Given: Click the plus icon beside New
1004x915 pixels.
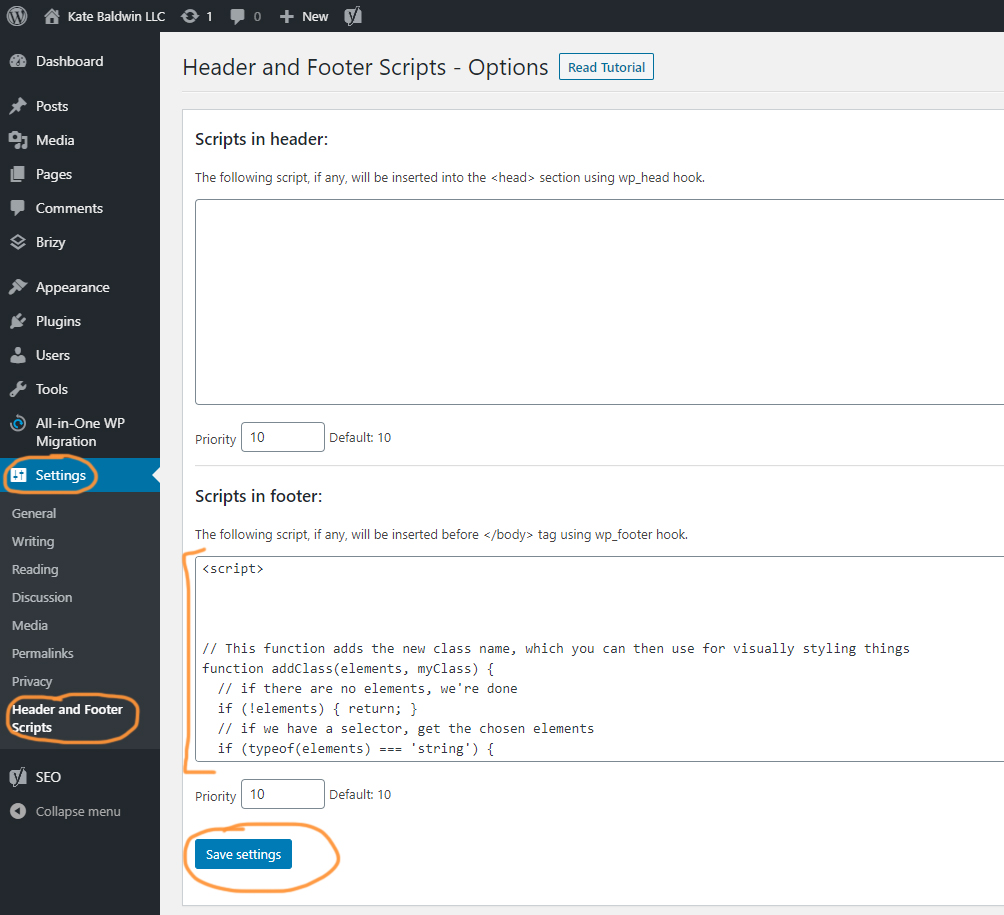Looking at the screenshot, I should 287,17.
